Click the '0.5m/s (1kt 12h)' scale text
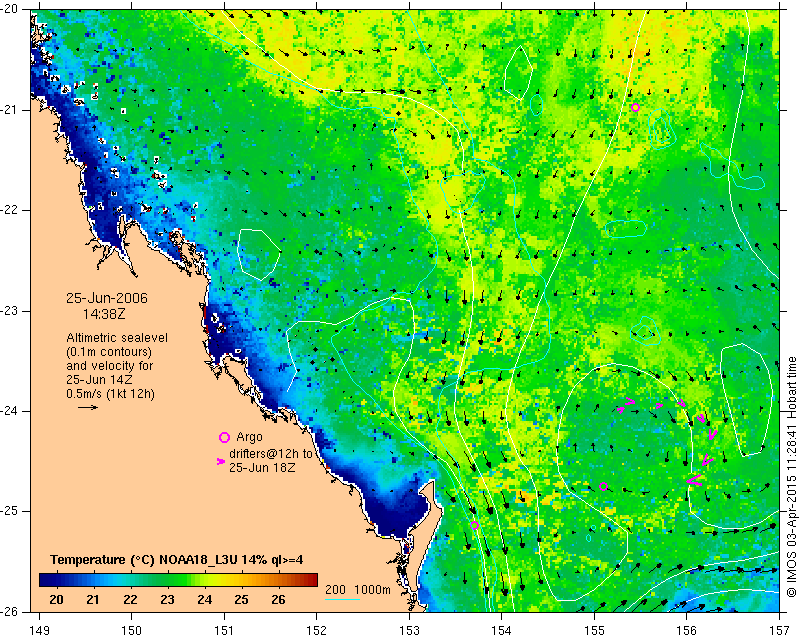800x640 pixels. [x=110, y=393]
